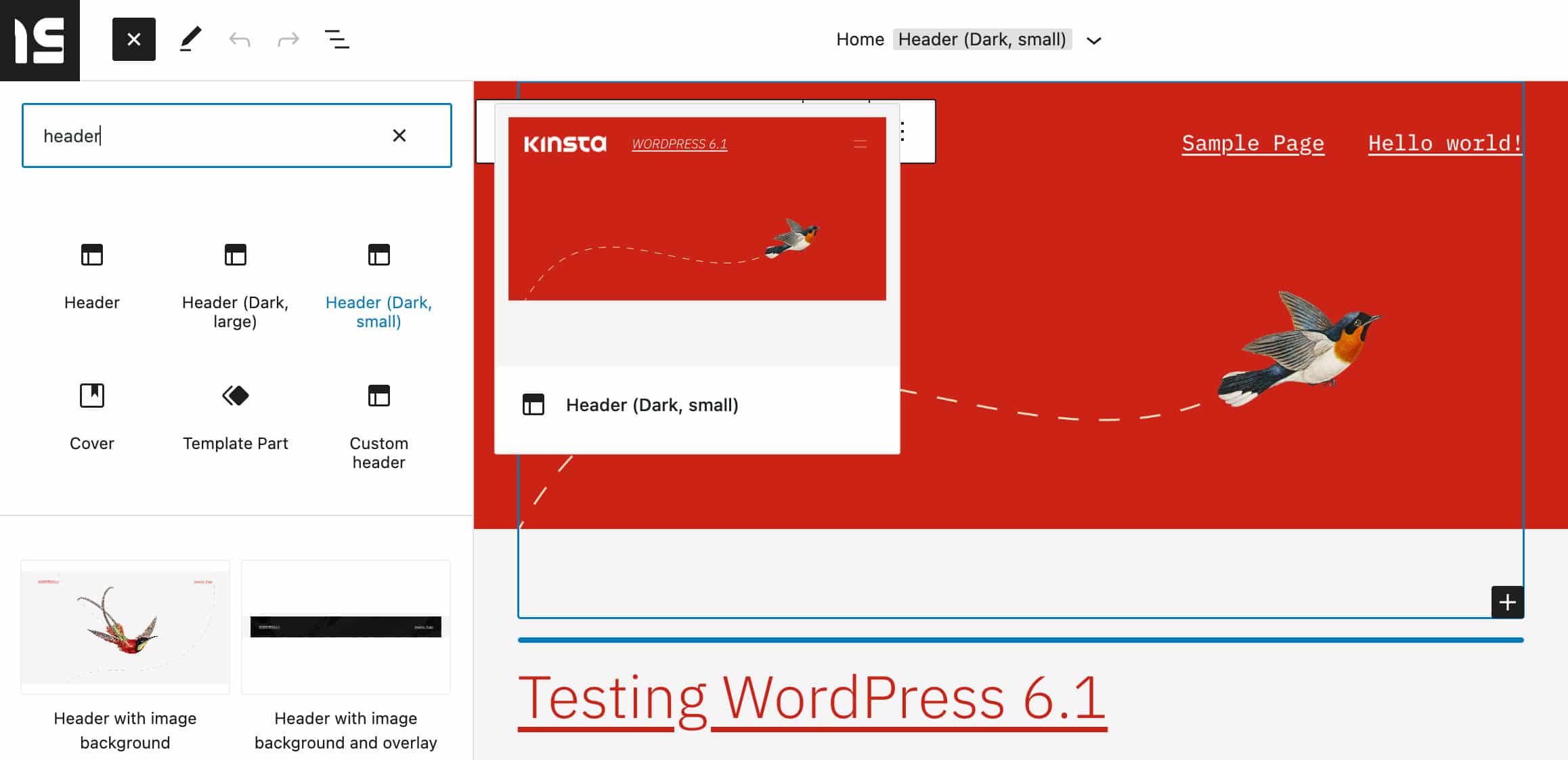The width and height of the screenshot is (1568, 760).
Task: Expand the Header (Dark, small) breadcrumb dropdown
Action: [x=1094, y=40]
